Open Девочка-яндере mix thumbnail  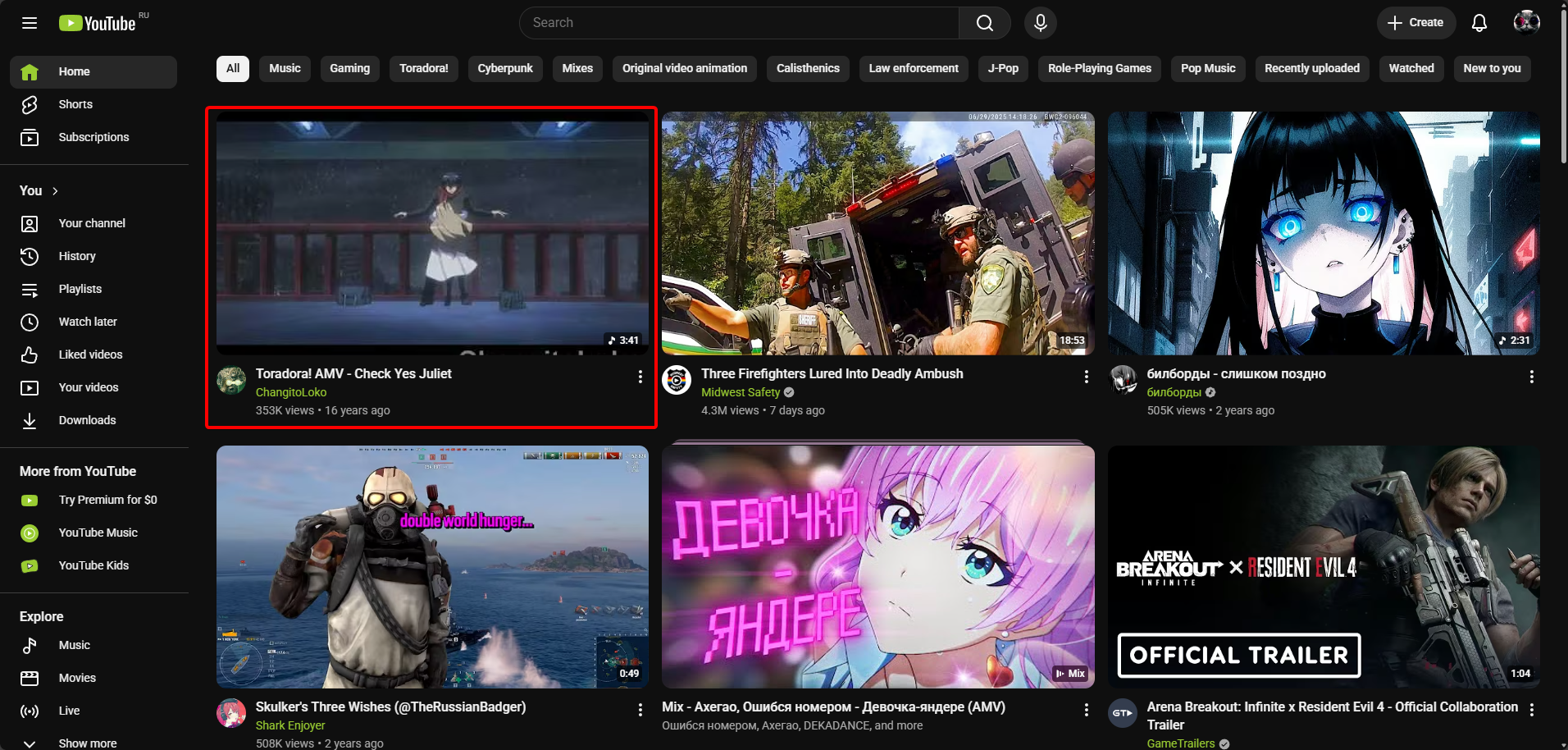click(x=878, y=567)
